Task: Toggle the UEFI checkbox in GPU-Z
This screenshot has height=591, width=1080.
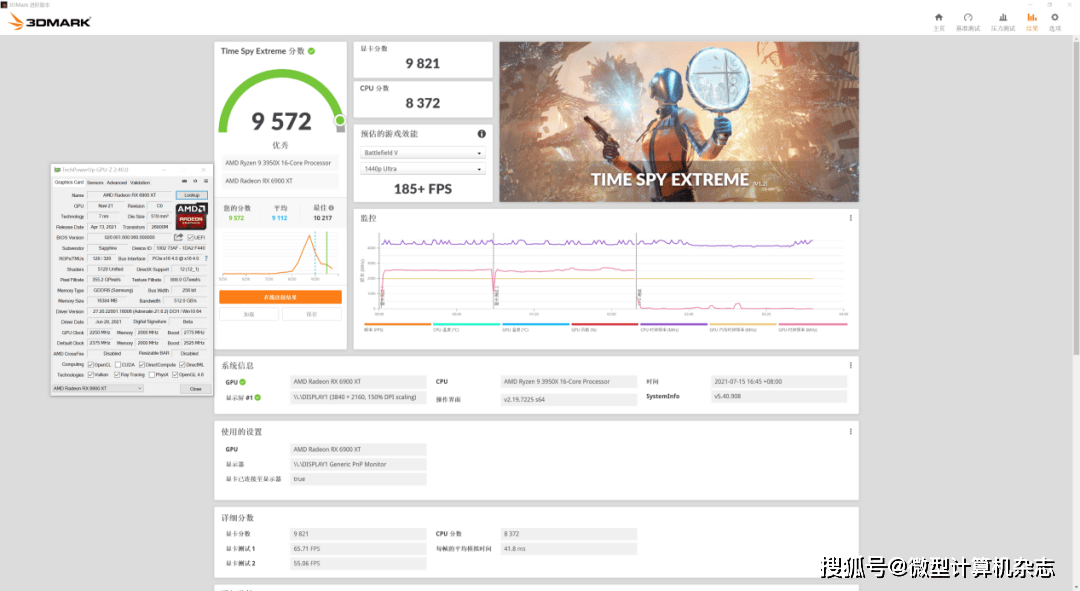Action: [191, 237]
